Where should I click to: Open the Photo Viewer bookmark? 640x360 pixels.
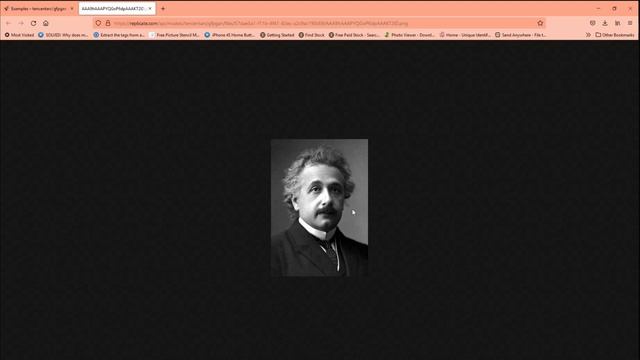(409, 35)
